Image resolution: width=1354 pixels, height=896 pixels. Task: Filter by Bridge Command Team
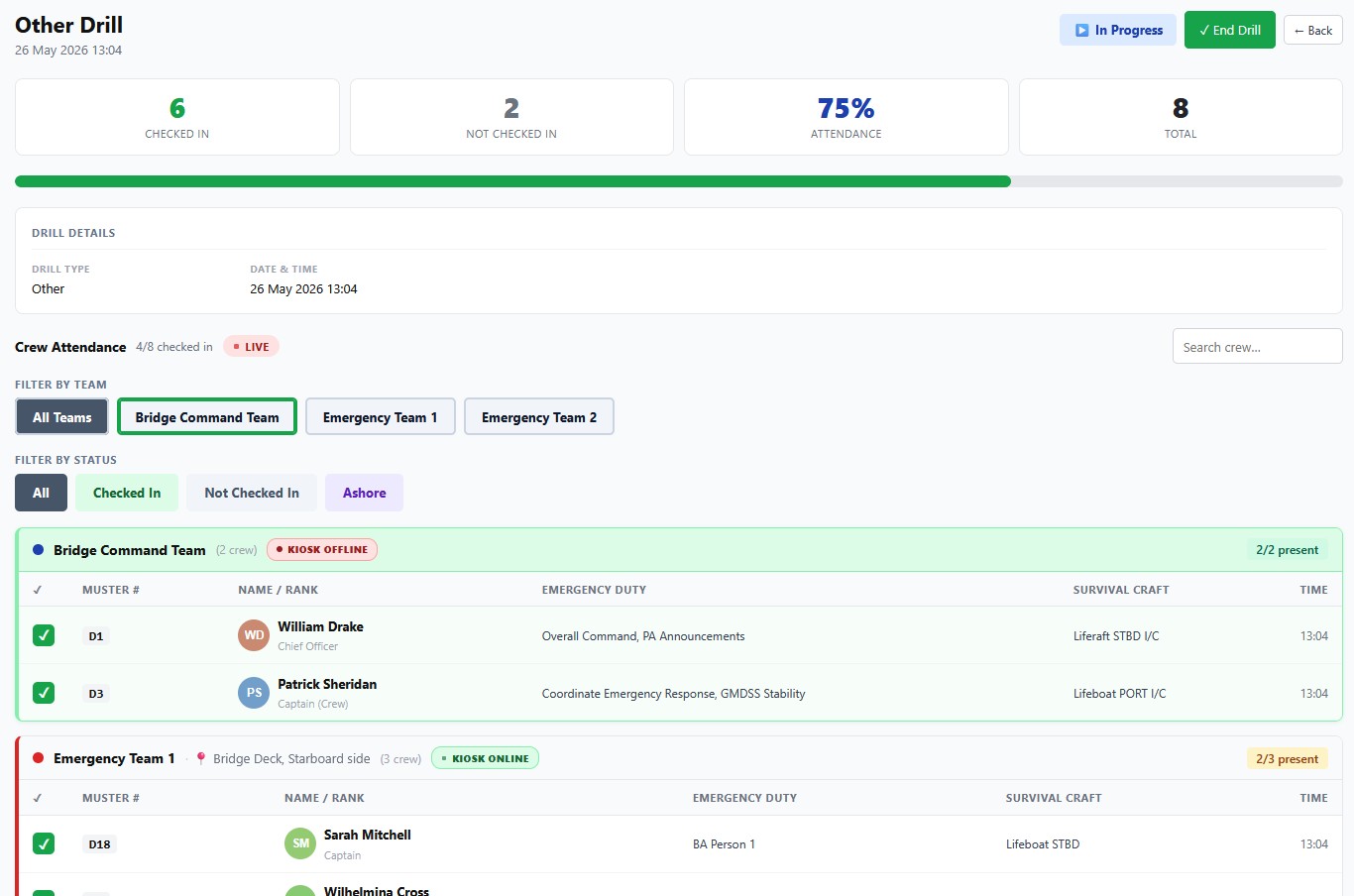pyautogui.click(x=207, y=416)
